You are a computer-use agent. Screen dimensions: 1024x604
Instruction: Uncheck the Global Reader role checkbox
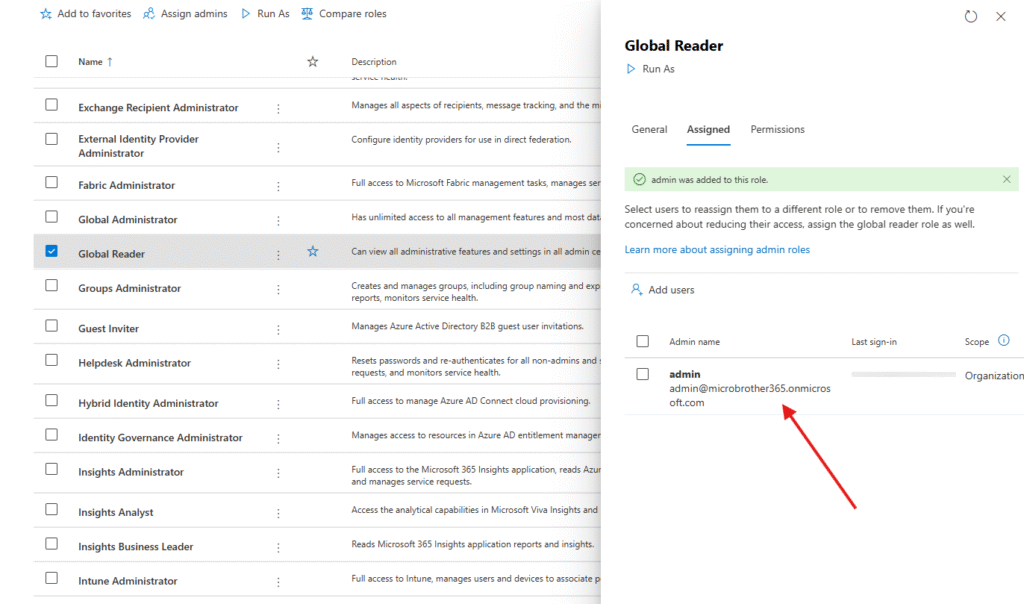[52, 251]
